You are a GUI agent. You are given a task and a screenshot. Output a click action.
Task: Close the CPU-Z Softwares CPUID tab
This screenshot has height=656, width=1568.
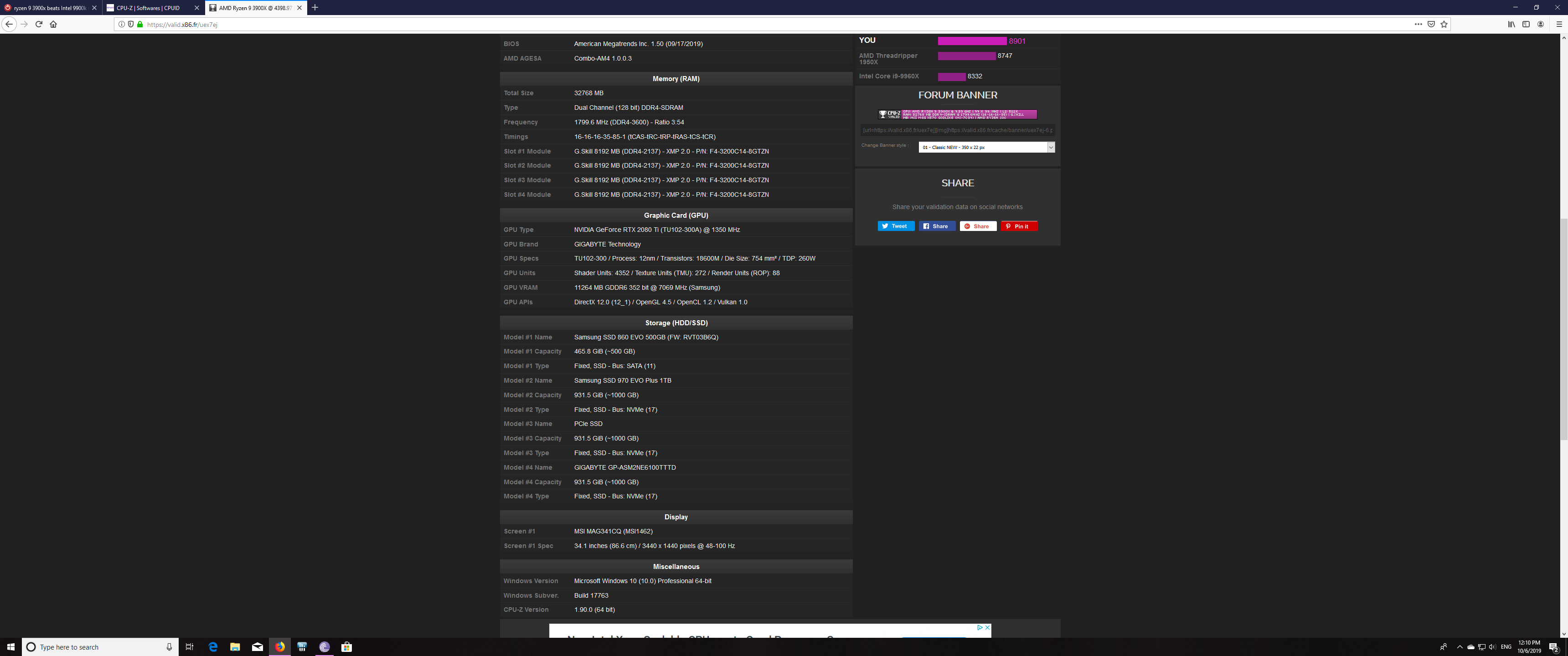196,8
